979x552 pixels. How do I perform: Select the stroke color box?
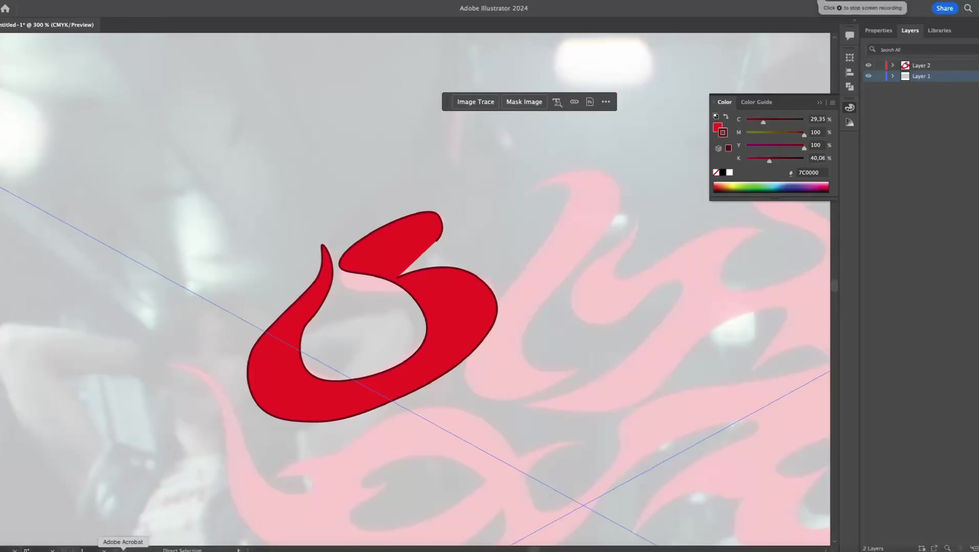[x=723, y=132]
